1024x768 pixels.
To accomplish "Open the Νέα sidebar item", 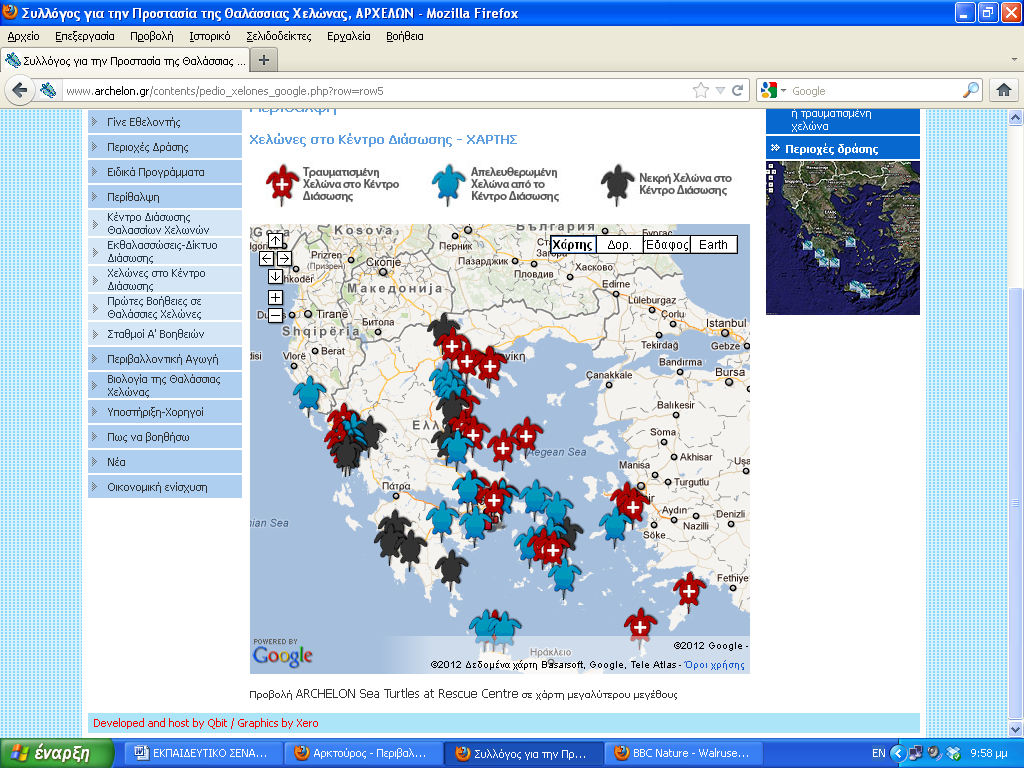I will tap(165, 462).
